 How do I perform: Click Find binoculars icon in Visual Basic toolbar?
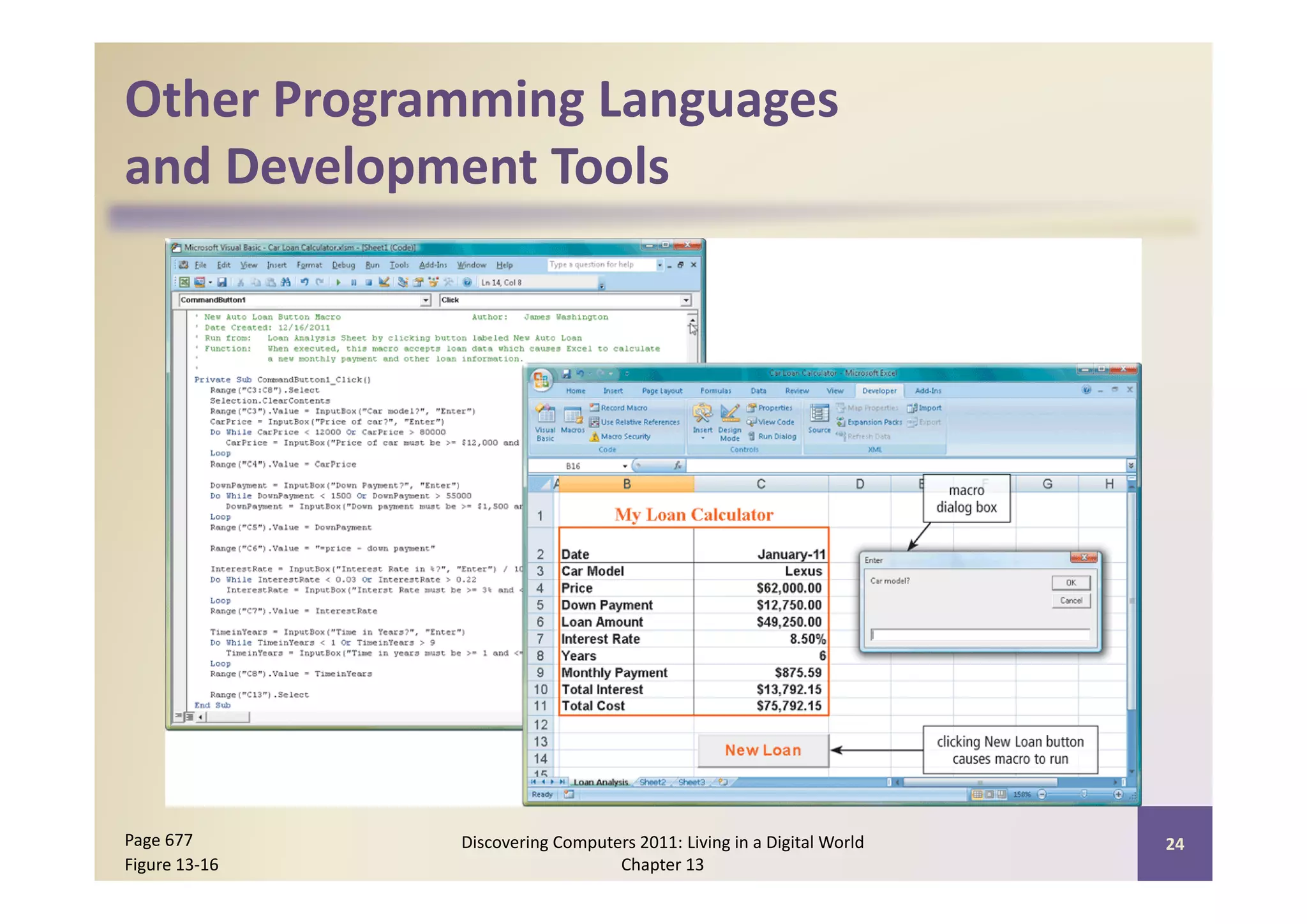(285, 282)
